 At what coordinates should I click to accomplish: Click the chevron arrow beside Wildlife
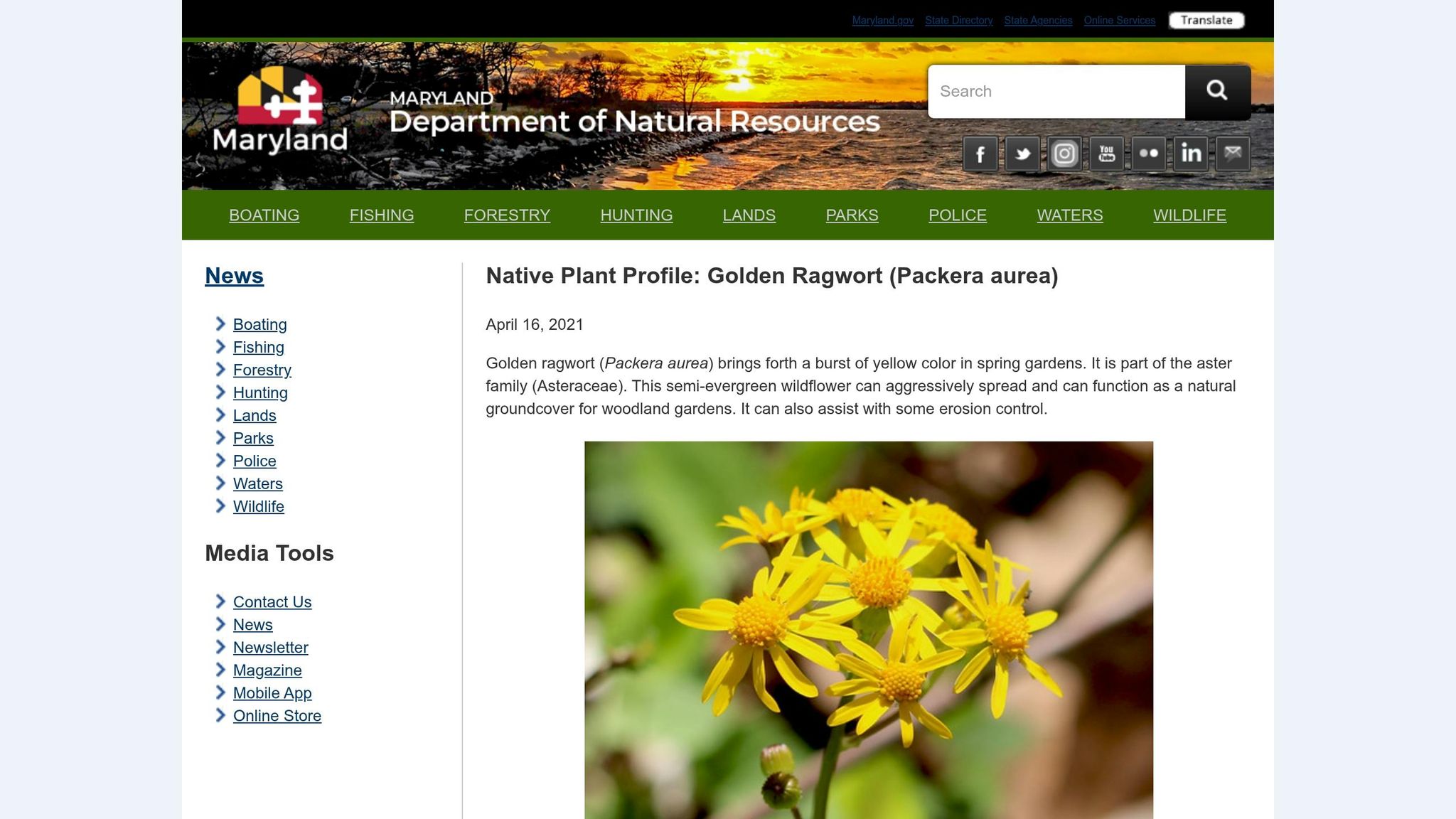pos(220,506)
